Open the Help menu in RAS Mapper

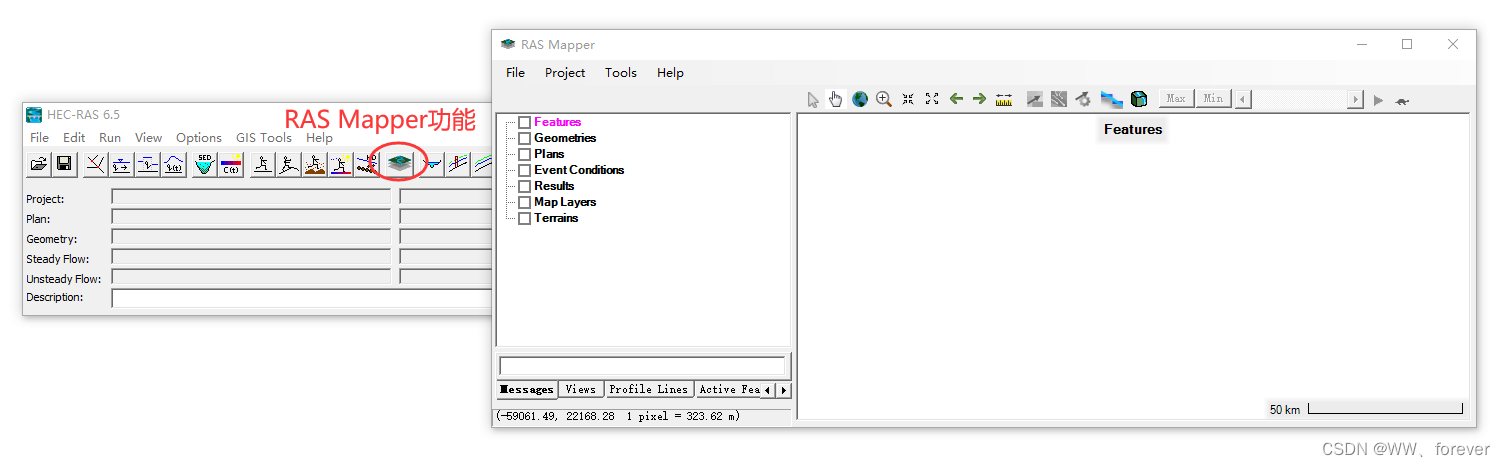tap(670, 72)
